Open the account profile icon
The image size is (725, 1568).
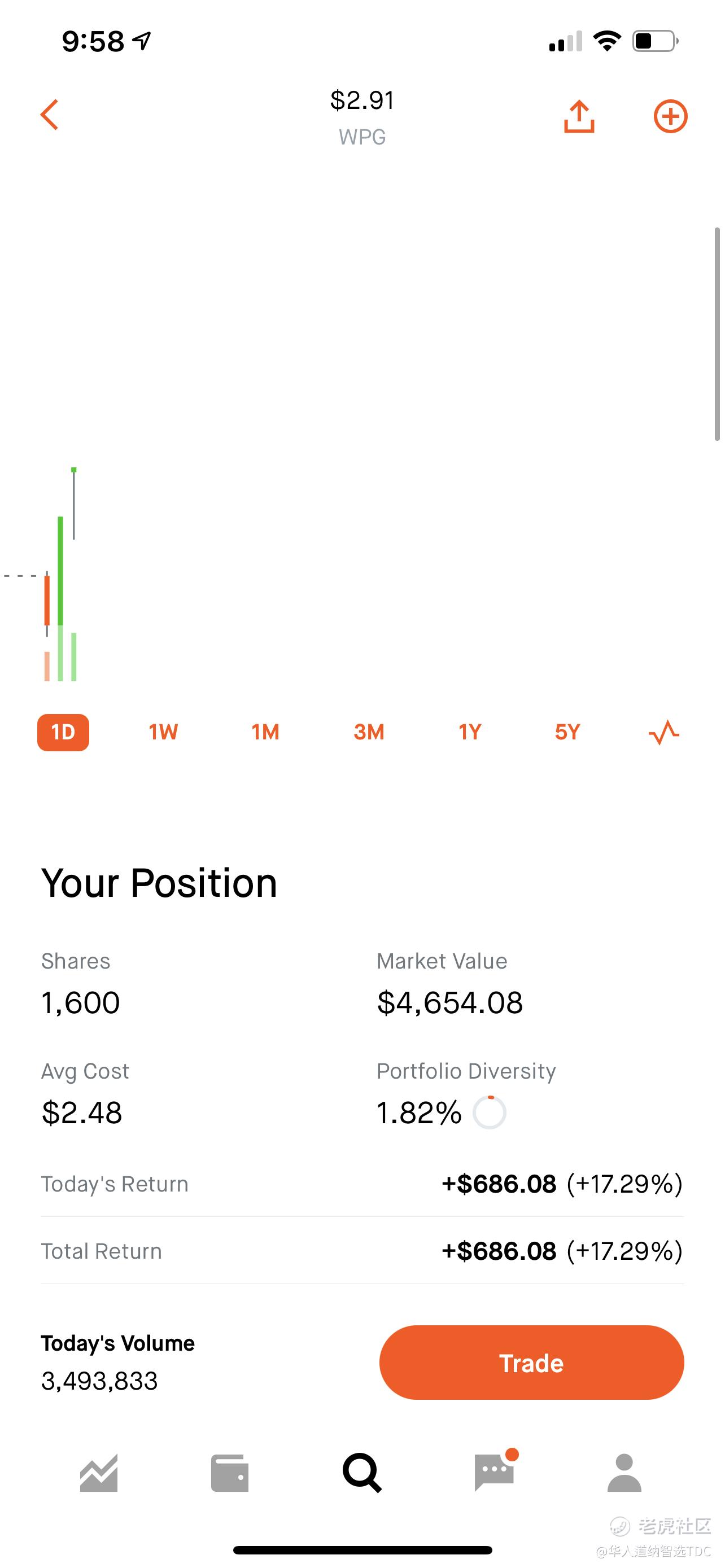coord(624,1473)
